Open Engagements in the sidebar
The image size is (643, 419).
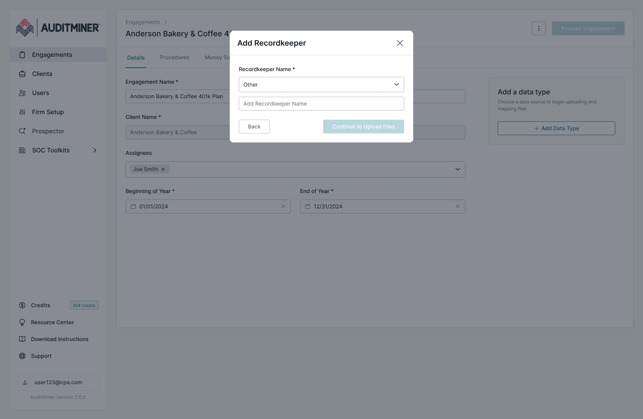[x=52, y=55]
